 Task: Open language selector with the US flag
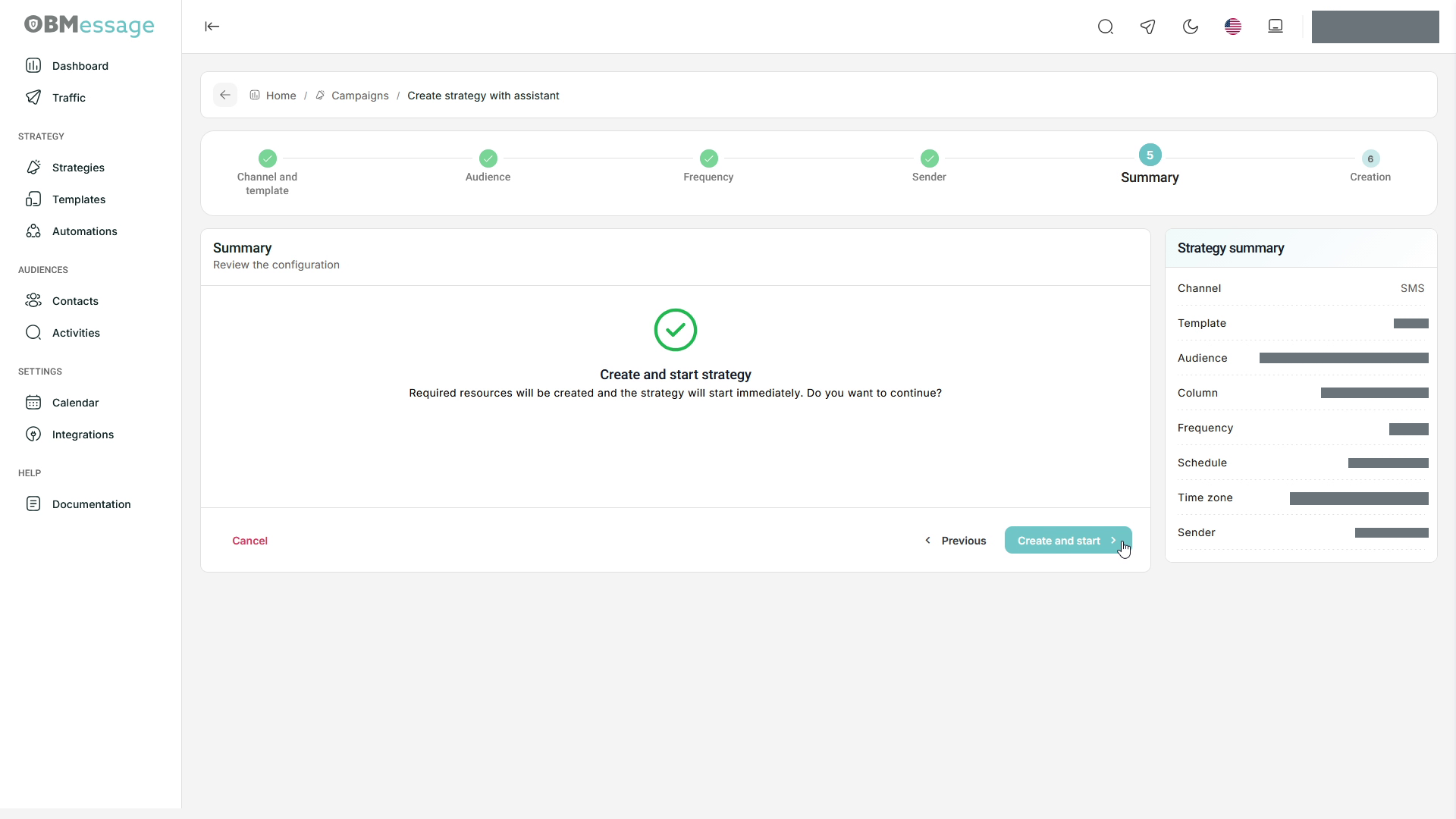[x=1233, y=27]
